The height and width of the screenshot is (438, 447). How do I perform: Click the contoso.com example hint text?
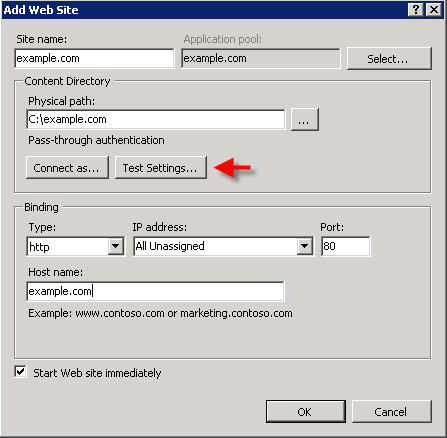point(160,313)
